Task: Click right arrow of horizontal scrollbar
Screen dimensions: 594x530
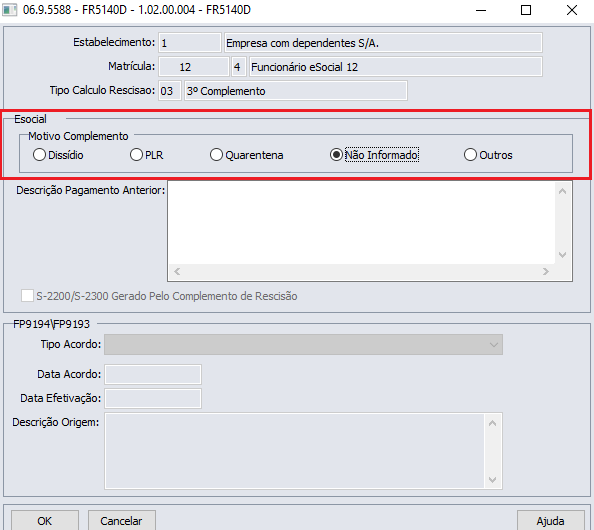Action: point(546,272)
